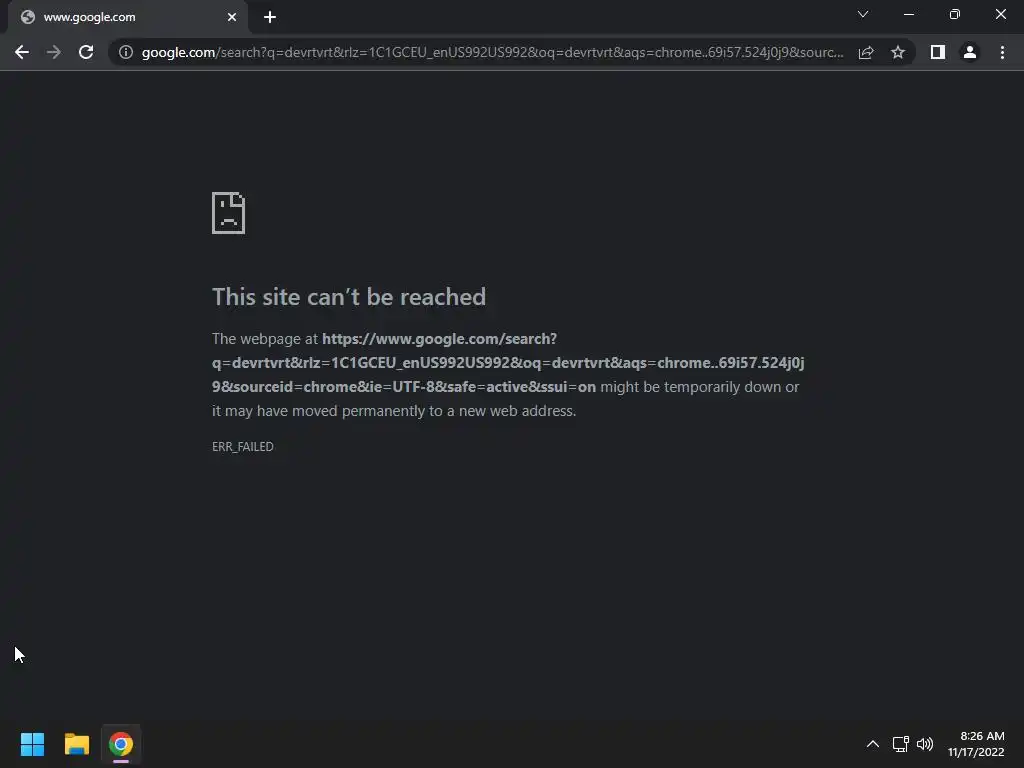View site information icon in address bar
The image size is (1024, 768).
coord(126,52)
